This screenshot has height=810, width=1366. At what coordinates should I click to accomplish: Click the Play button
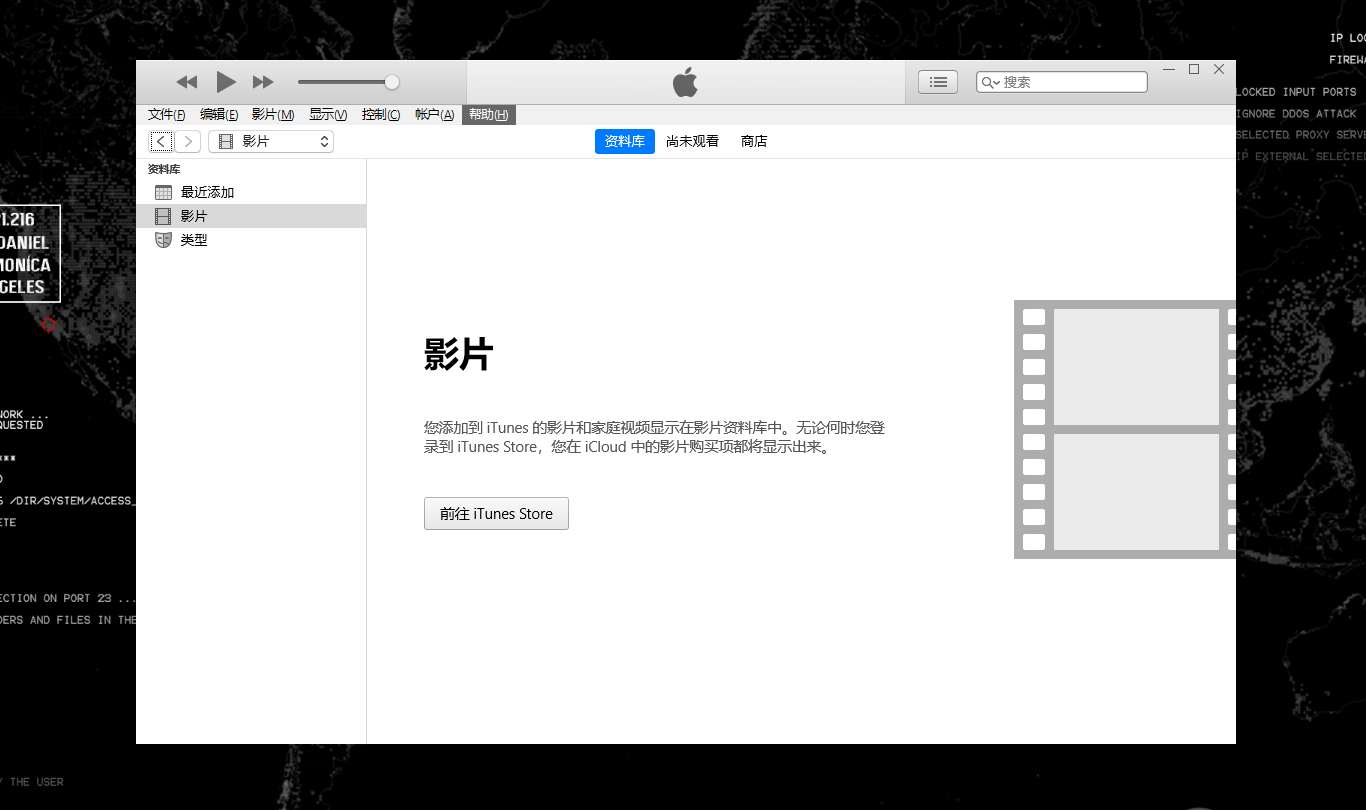pos(225,82)
